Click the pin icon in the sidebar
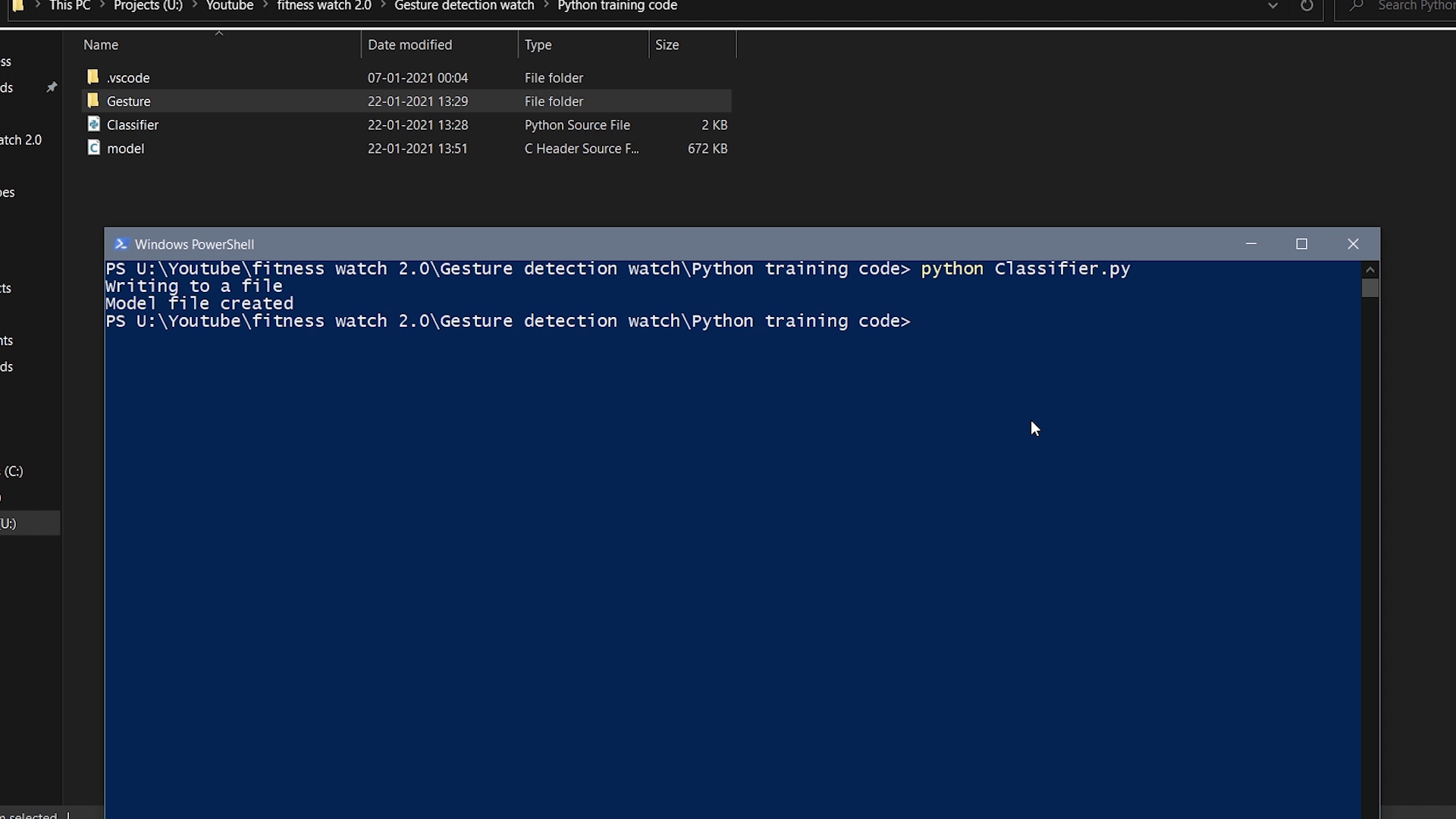 coord(52,88)
